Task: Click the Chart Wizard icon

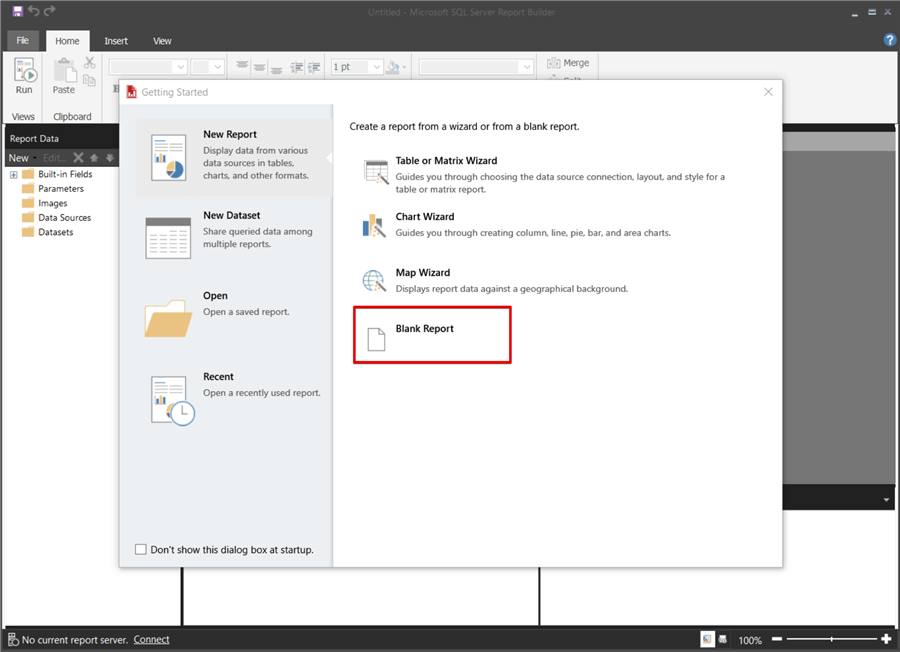Action: 374,226
